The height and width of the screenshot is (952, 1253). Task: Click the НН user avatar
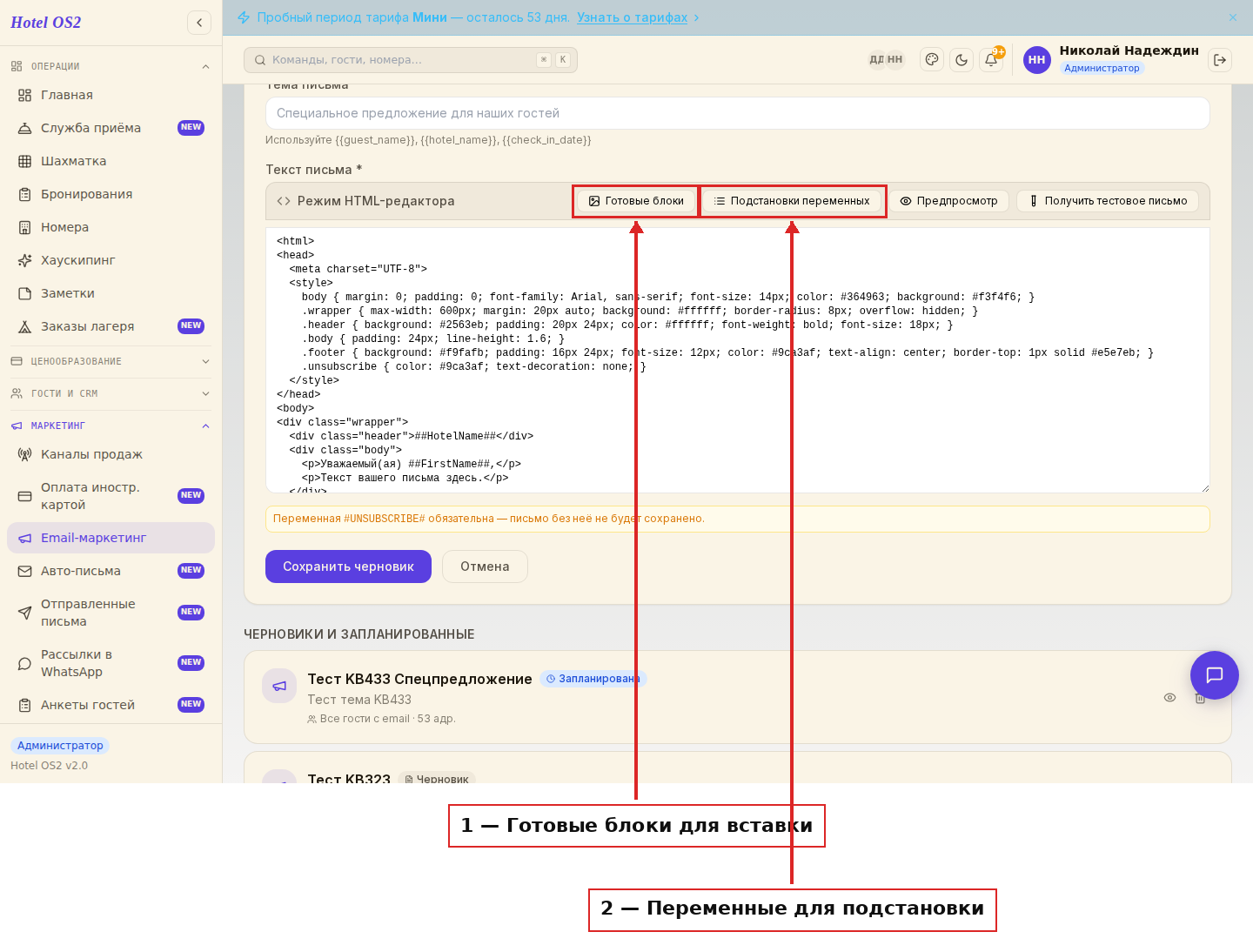(x=1036, y=60)
